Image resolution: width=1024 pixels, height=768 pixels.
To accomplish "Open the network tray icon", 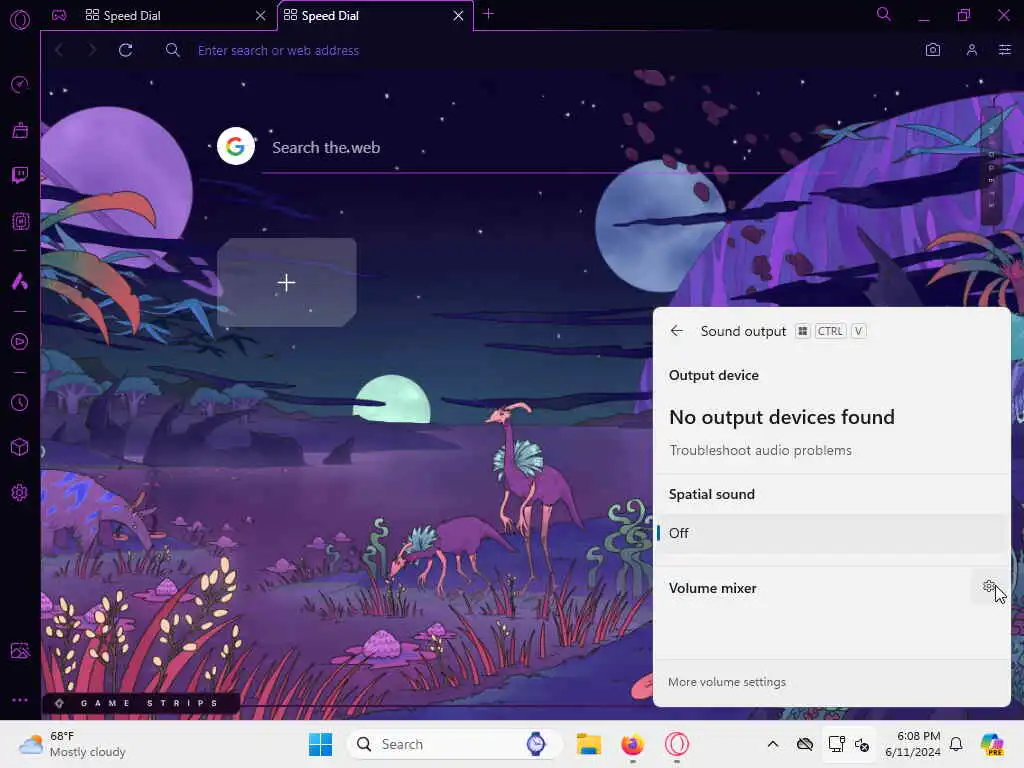I will pyautogui.click(x=837, y=744).
